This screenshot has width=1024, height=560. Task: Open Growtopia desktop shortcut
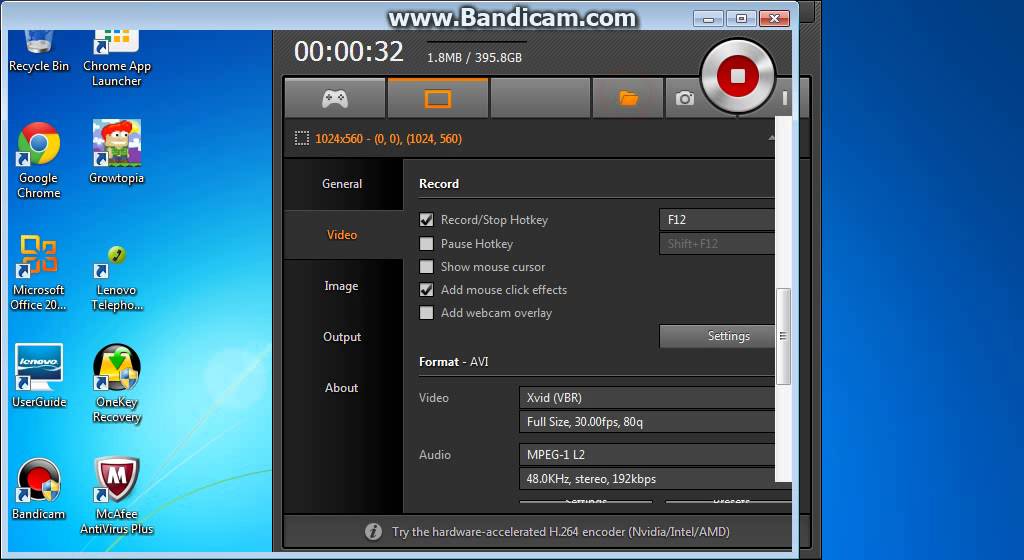click(117, 153)
